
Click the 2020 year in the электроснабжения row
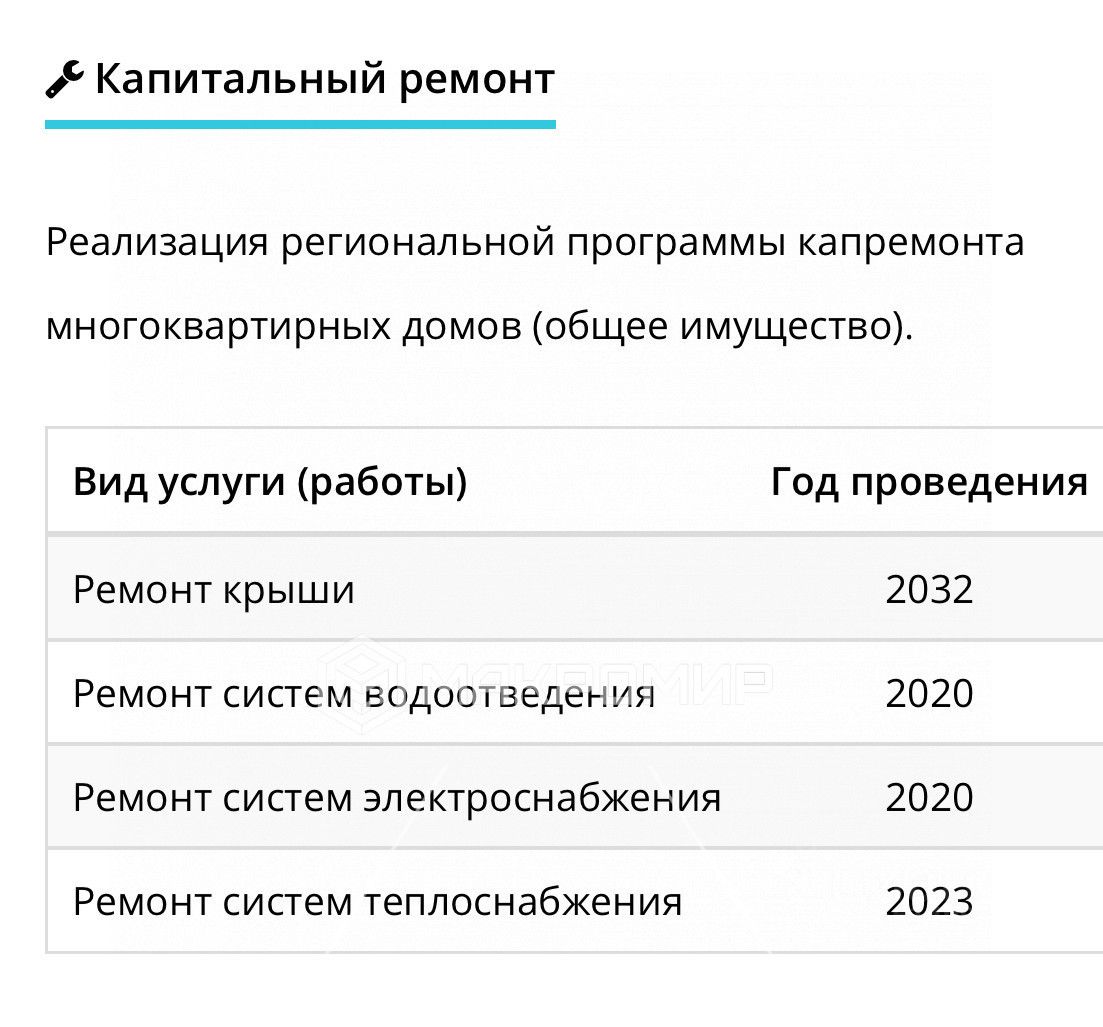929,797
